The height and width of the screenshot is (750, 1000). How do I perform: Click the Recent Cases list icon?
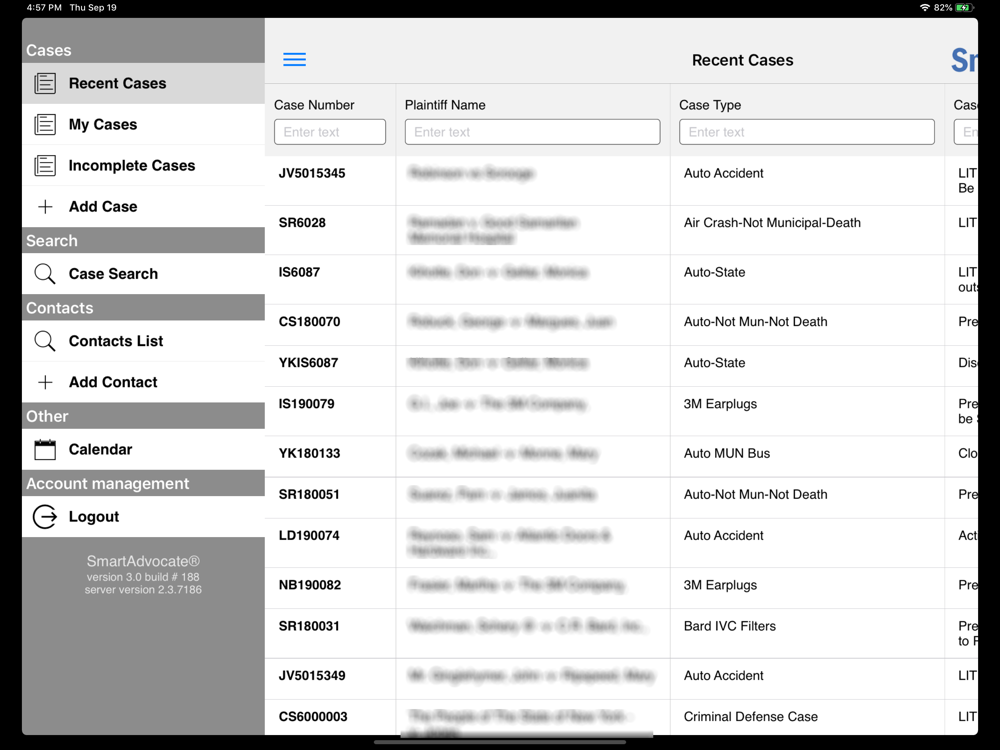point(45,84)
